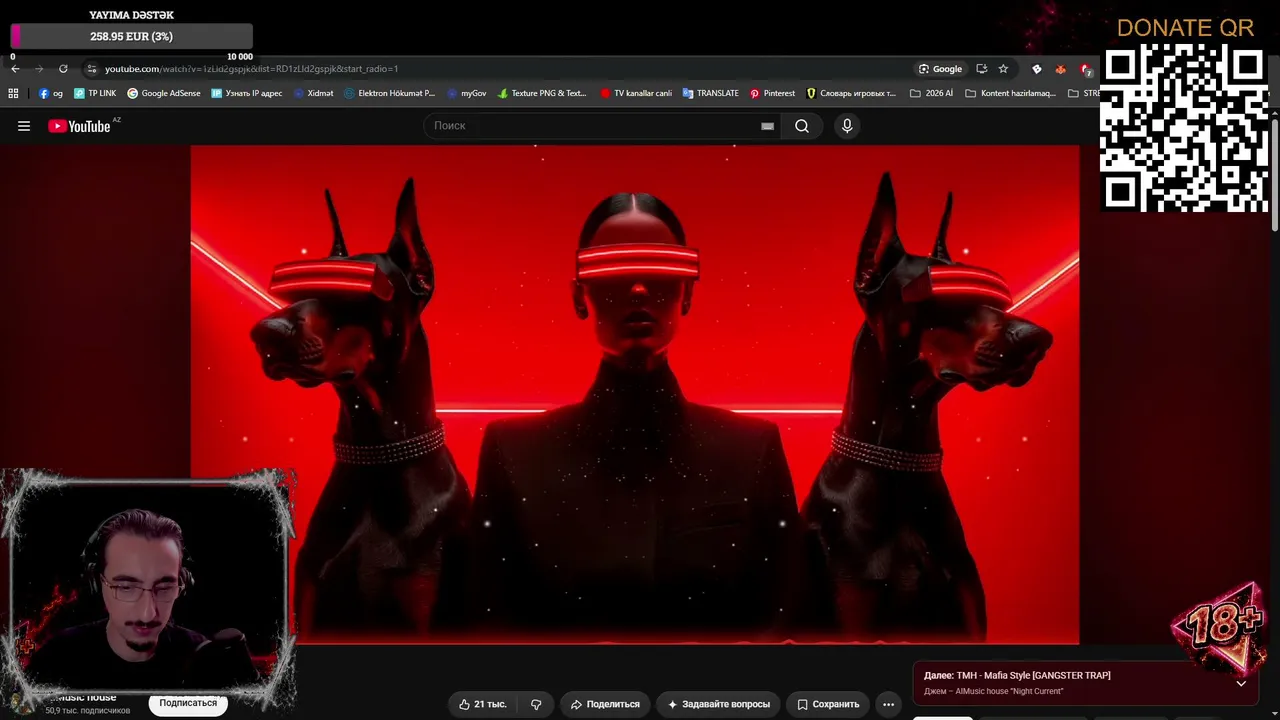Screen dimensions: 1280x720
Task: Click the TMH - Mafia Style next title
Action: pyautogui.click(x=1033, y=675)
